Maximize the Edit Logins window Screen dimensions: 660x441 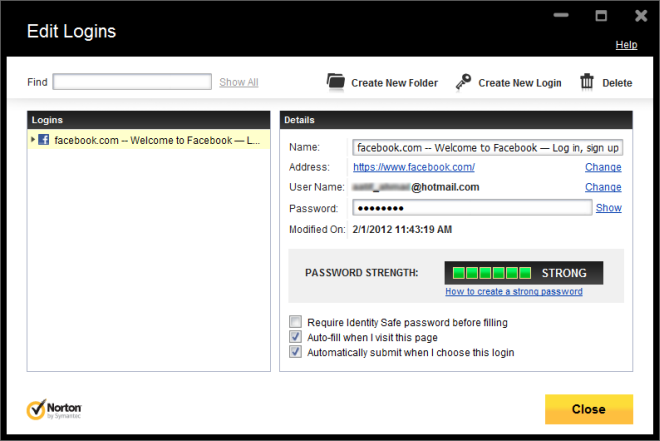tap(601, 16)
